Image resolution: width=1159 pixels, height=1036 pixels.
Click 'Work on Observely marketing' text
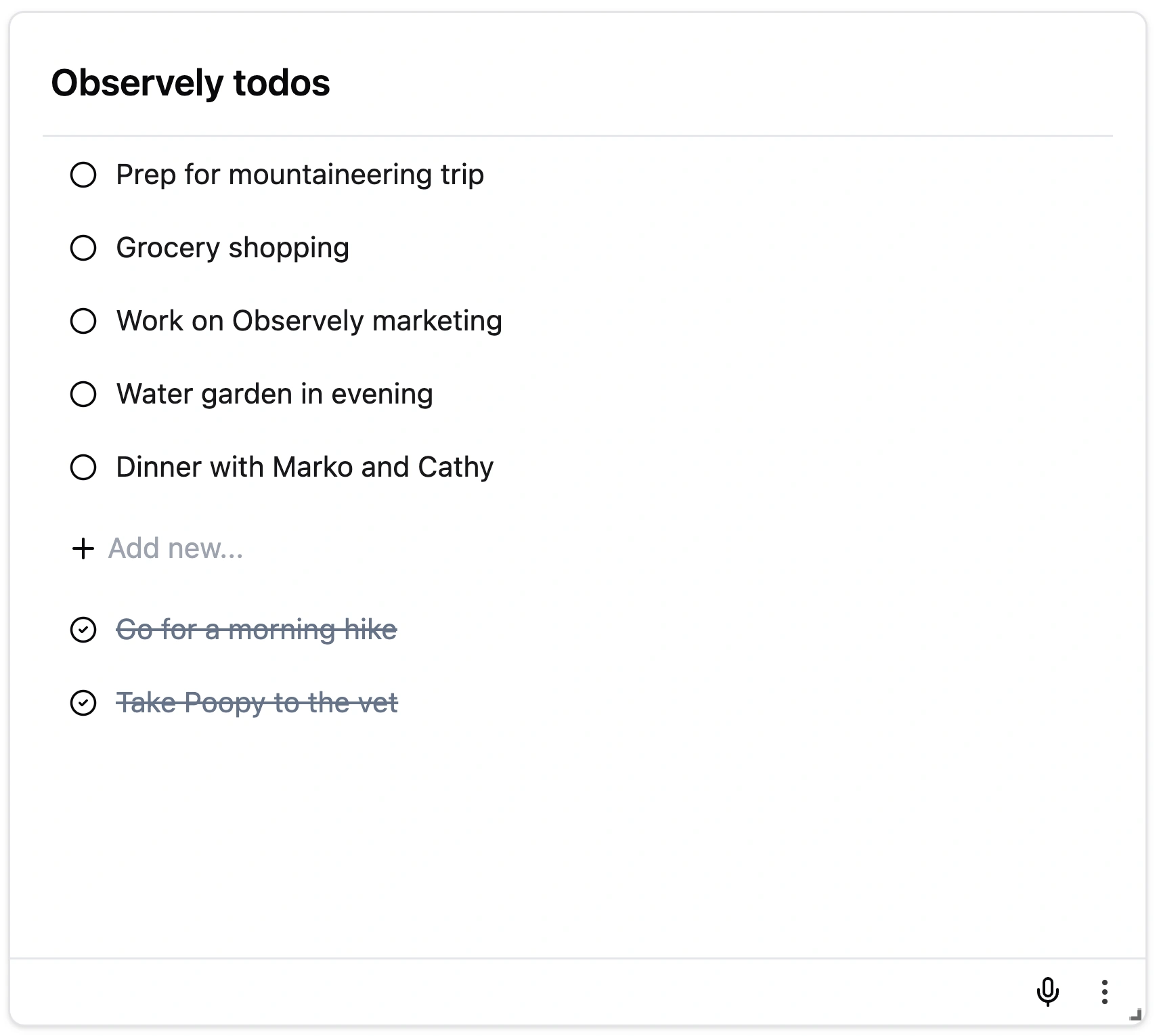coord(309,321)
